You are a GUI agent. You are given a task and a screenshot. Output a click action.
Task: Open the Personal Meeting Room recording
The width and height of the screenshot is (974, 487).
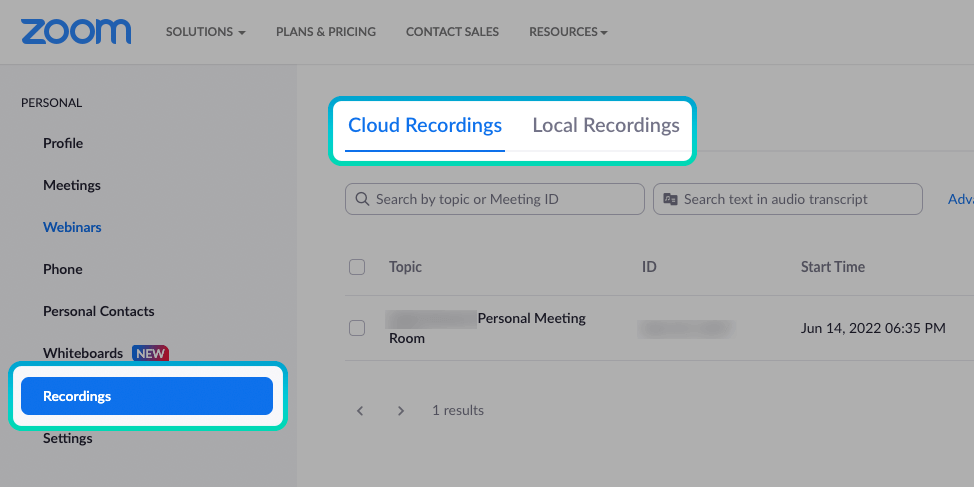click(x=488, y=328)
